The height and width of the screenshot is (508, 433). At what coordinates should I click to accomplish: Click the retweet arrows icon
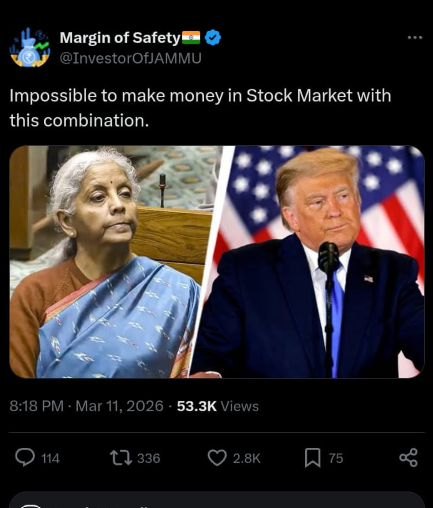pos(121,458)
